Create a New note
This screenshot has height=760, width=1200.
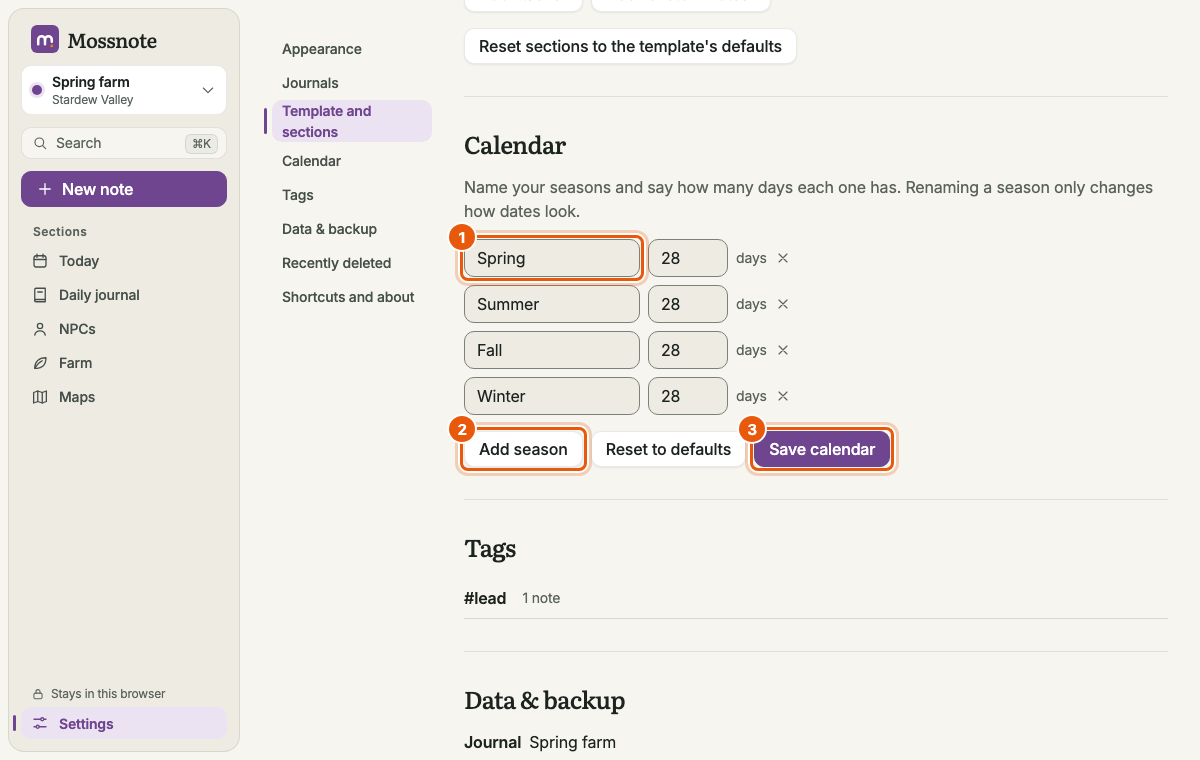tap(124, 189)
